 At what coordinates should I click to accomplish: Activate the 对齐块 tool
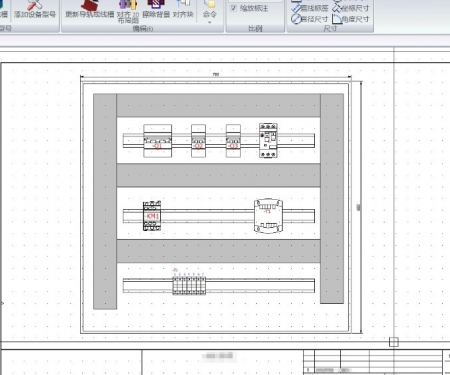183,9
